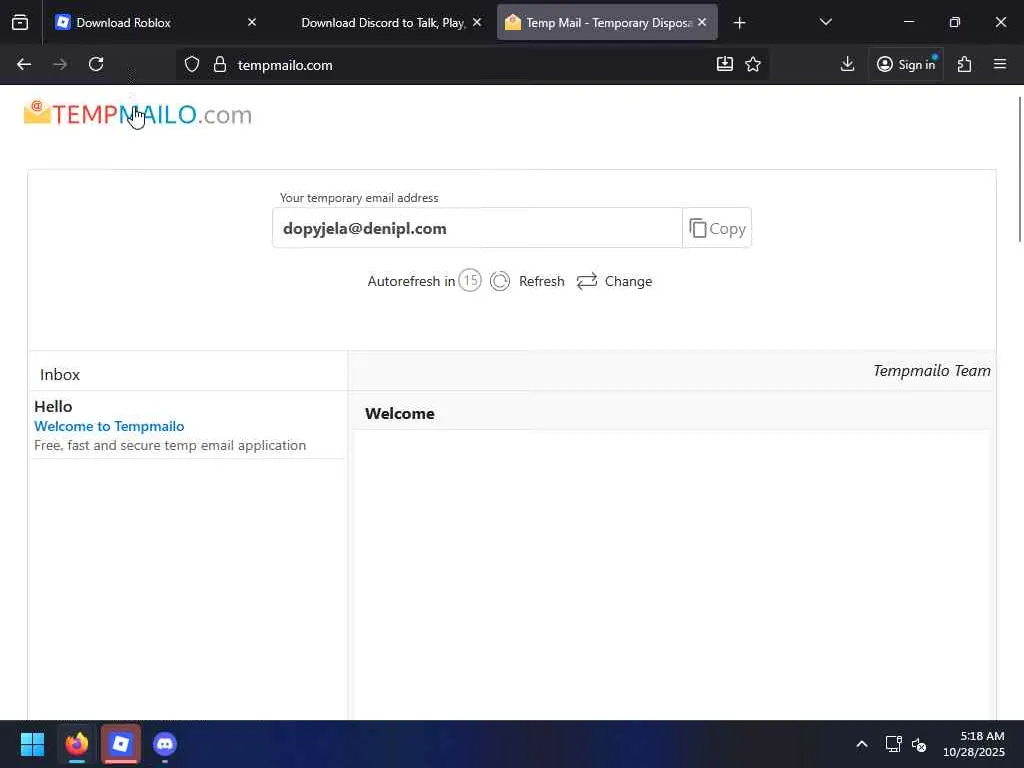The image size is (1024, 768).
Task: Click the Change swap arrows icon
Action: (x=586, y=281)
